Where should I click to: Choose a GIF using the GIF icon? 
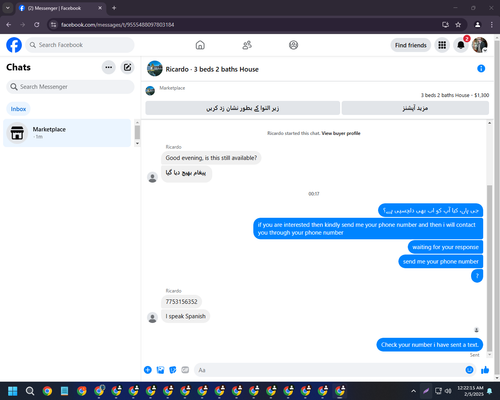pyautogui.click(x=185, y=370)
